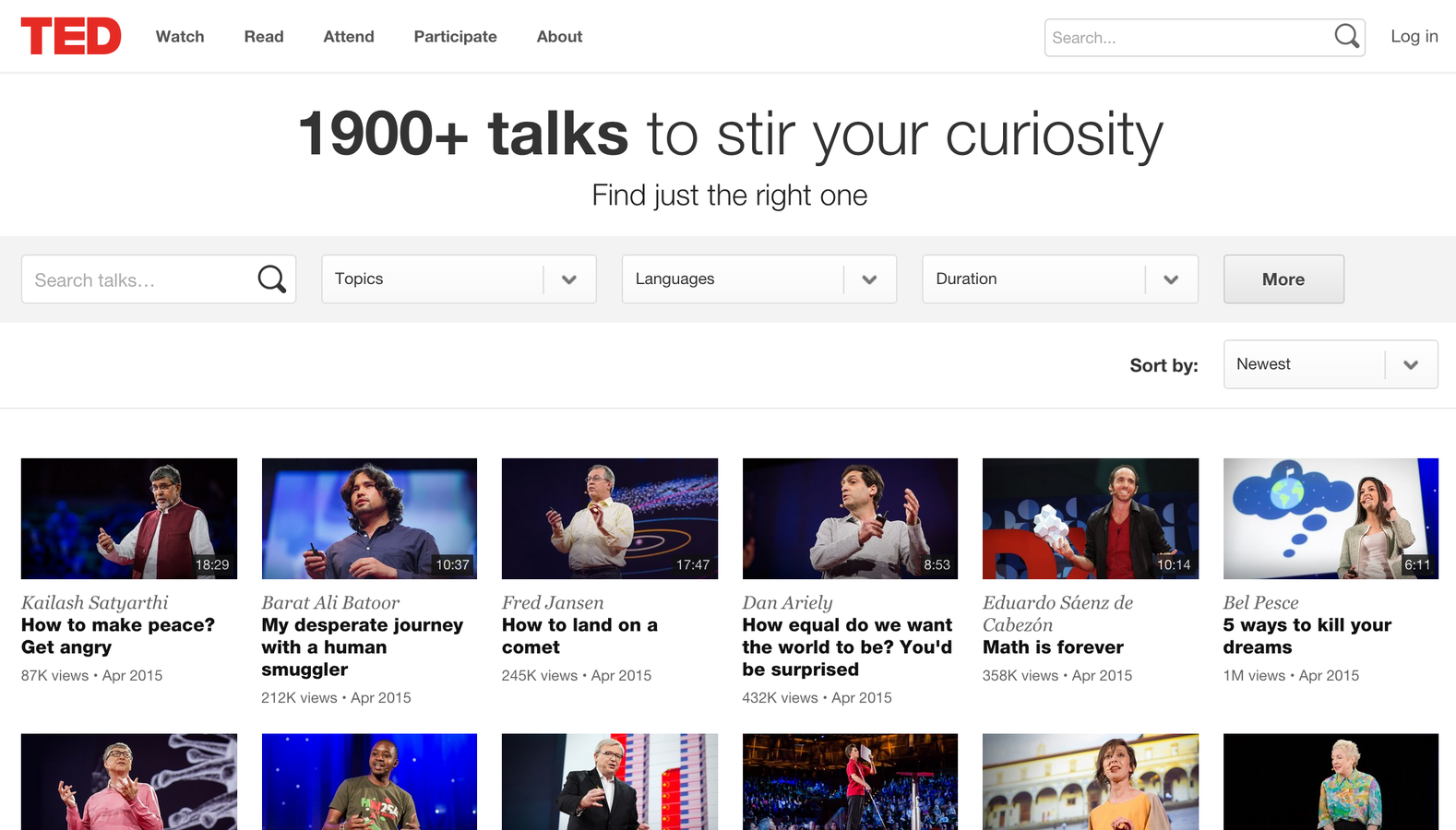The width and height of the screenshot is (1456, 830).
Task: Click 'How to make peace? Get angry' title
Action: (118, 636)
